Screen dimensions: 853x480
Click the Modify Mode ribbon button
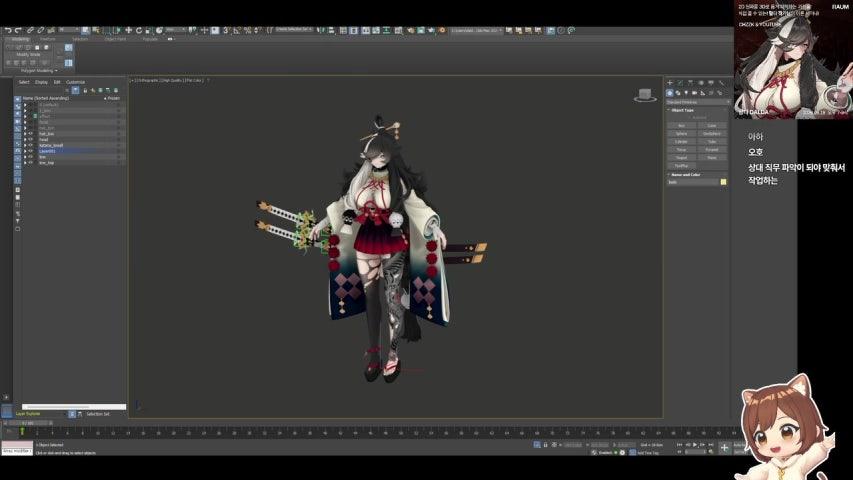click(x=28, y=54)
